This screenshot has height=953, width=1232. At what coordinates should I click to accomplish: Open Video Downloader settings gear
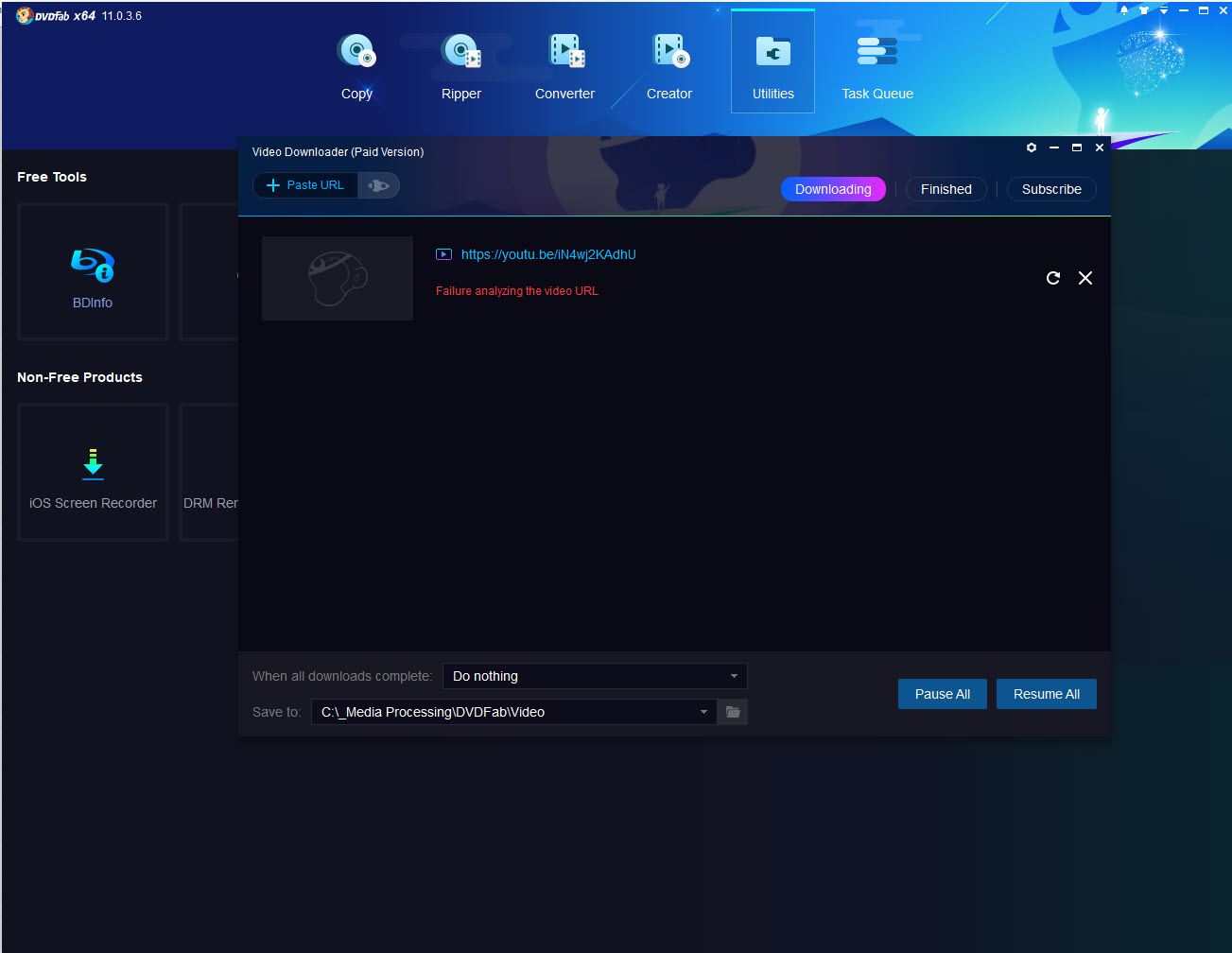tap(1032, 147)
